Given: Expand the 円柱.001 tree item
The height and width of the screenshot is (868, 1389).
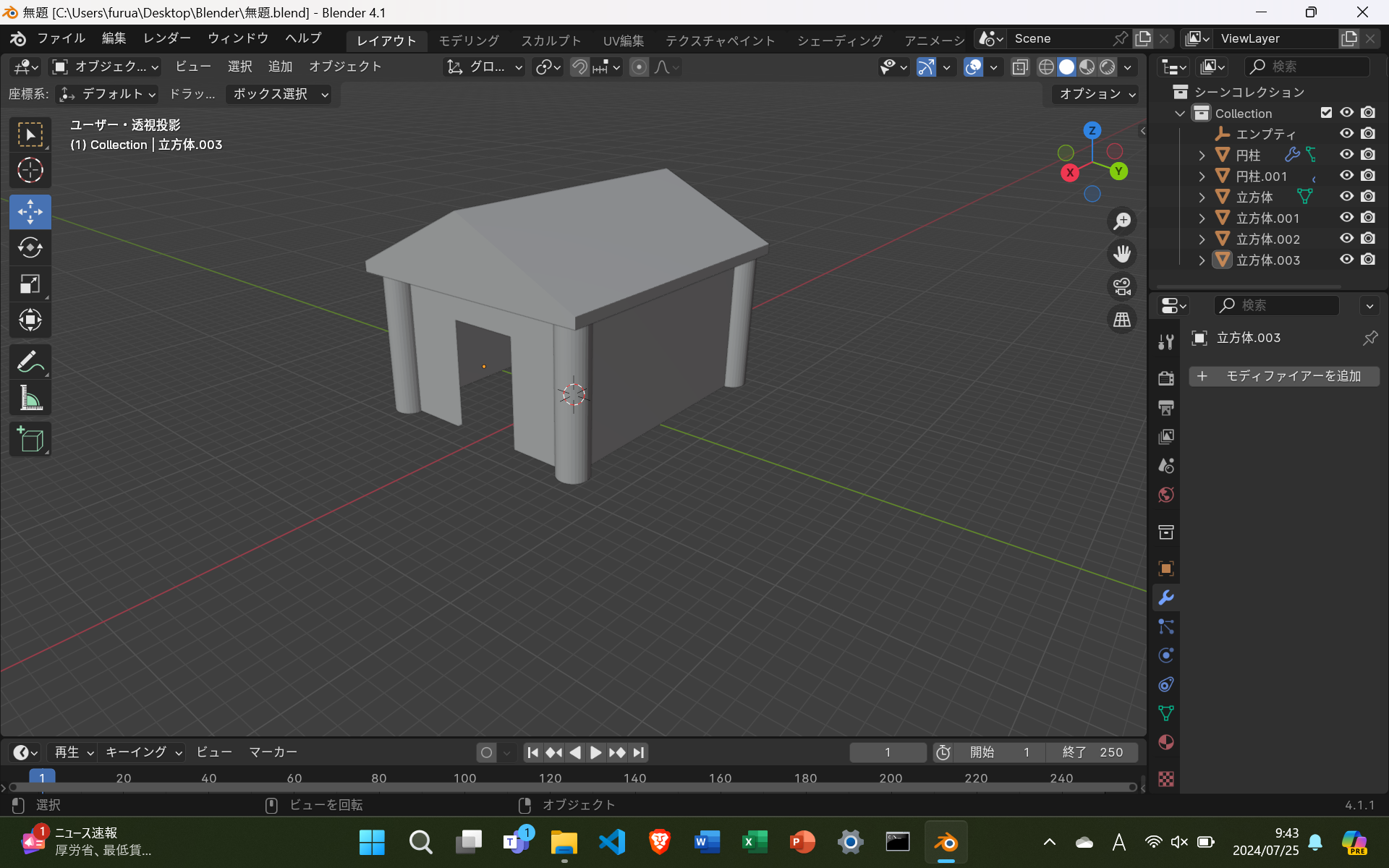Looking at the screenshot, I should (1202, 176).
